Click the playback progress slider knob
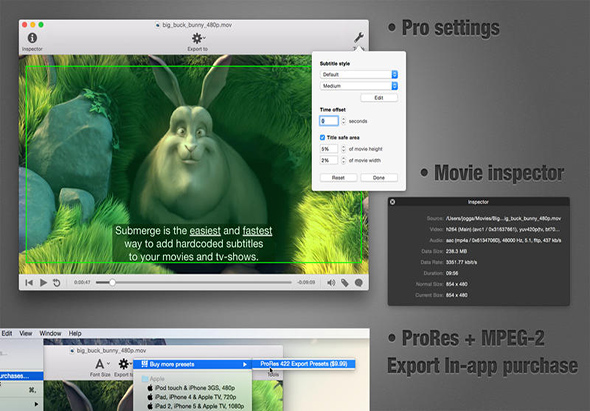 (112, 282)
